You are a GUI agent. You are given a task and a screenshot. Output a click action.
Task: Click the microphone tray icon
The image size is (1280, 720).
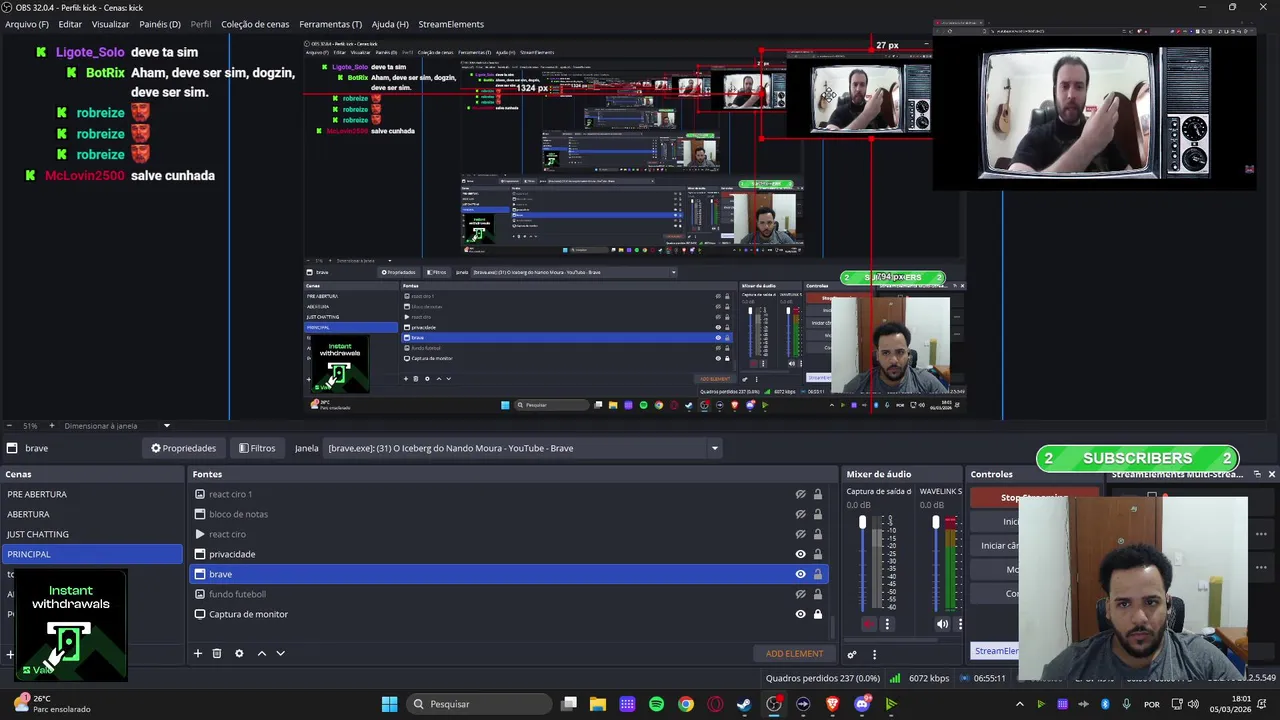pyautogui.click(x=1127, y=704)
